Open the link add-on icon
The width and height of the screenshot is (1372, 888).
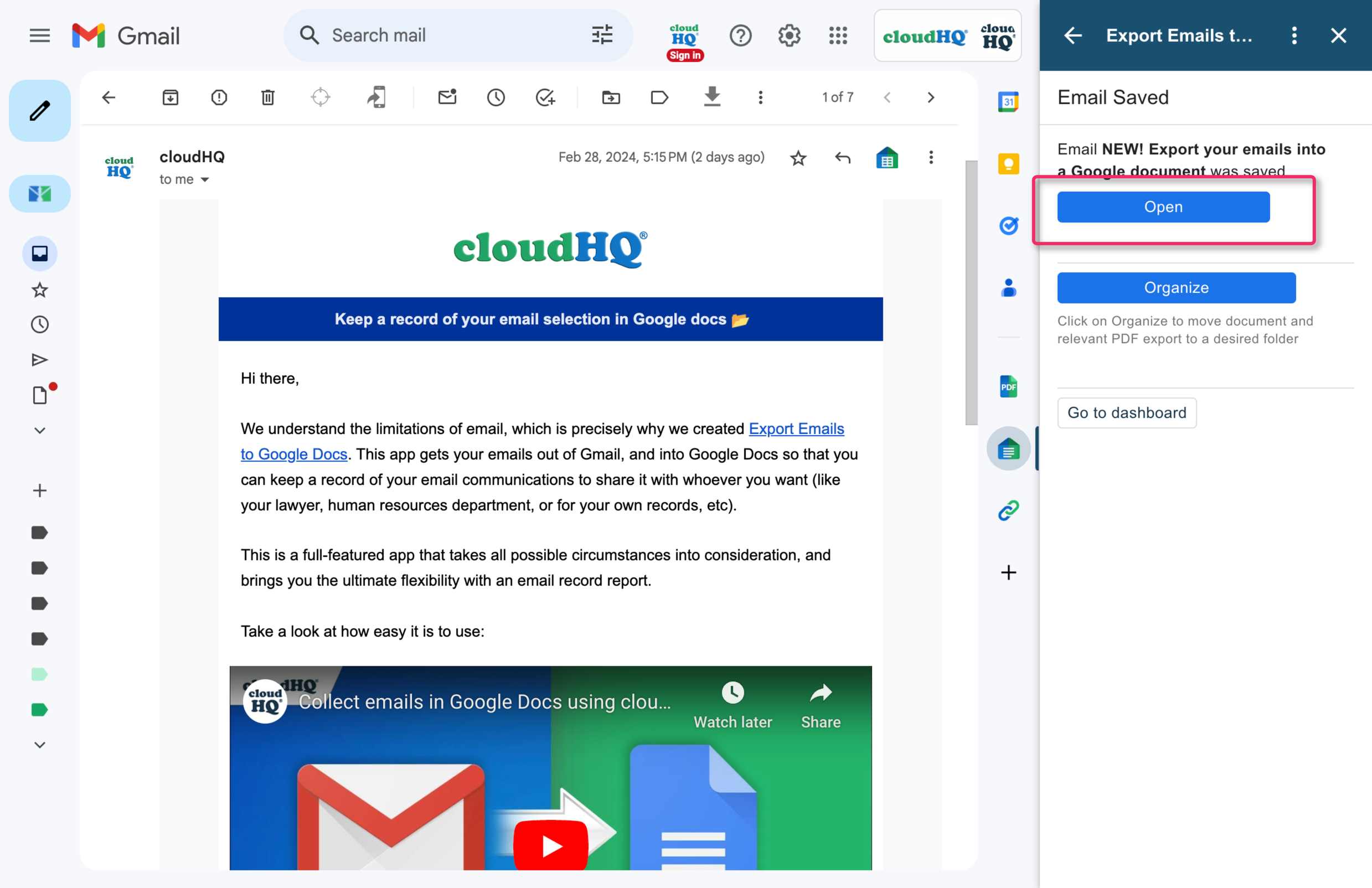tap(1008, 510)
